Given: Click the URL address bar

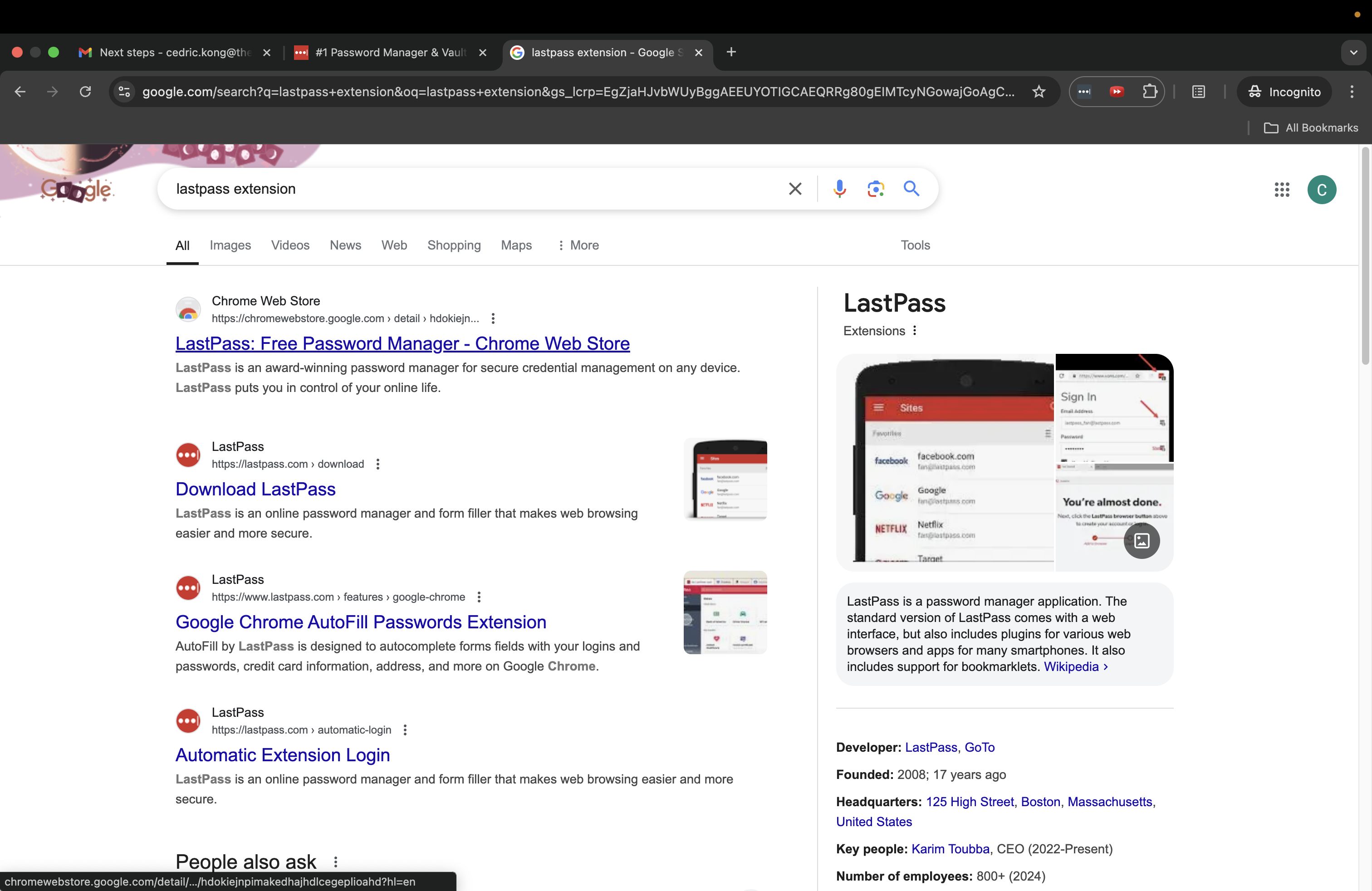Looking at the screenshot, I should point(578,92).
